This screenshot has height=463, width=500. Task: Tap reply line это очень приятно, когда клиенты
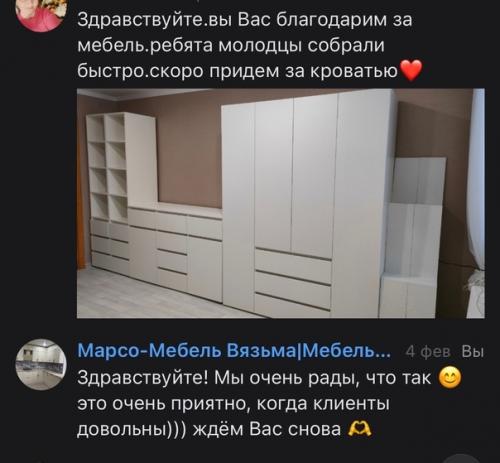coord(233,404)
